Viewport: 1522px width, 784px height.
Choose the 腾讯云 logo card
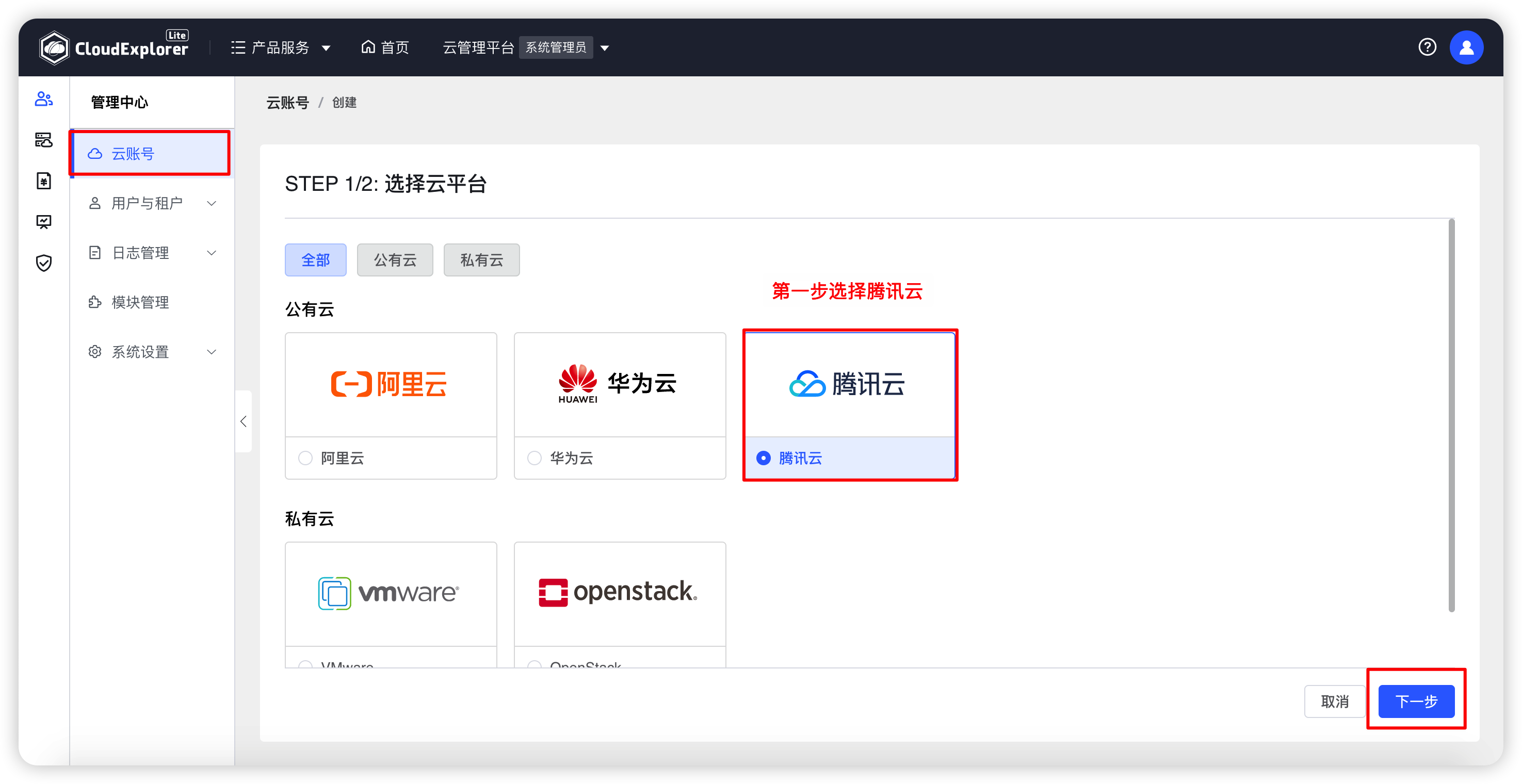(x=850, y=385)
